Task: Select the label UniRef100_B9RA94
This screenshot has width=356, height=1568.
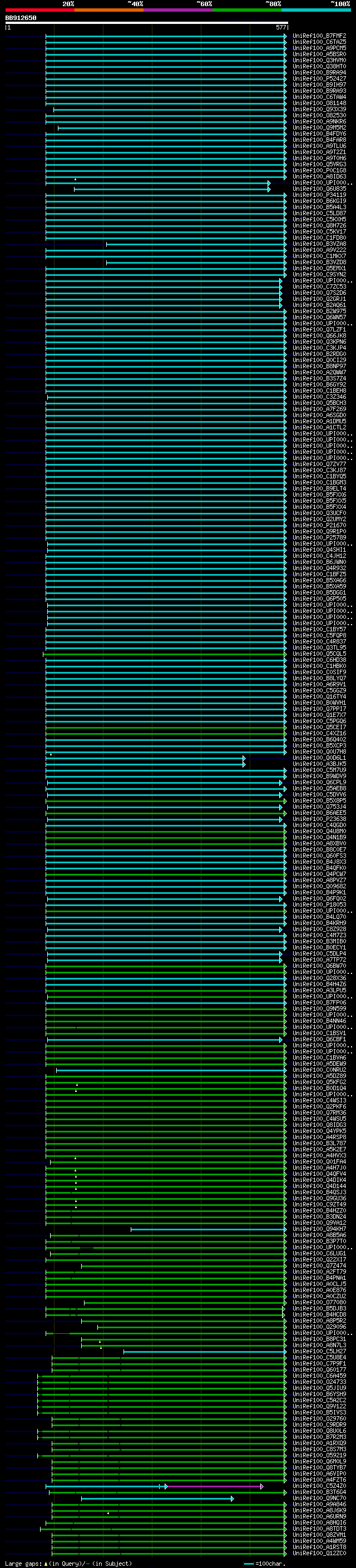Action: tap(319, 72)
